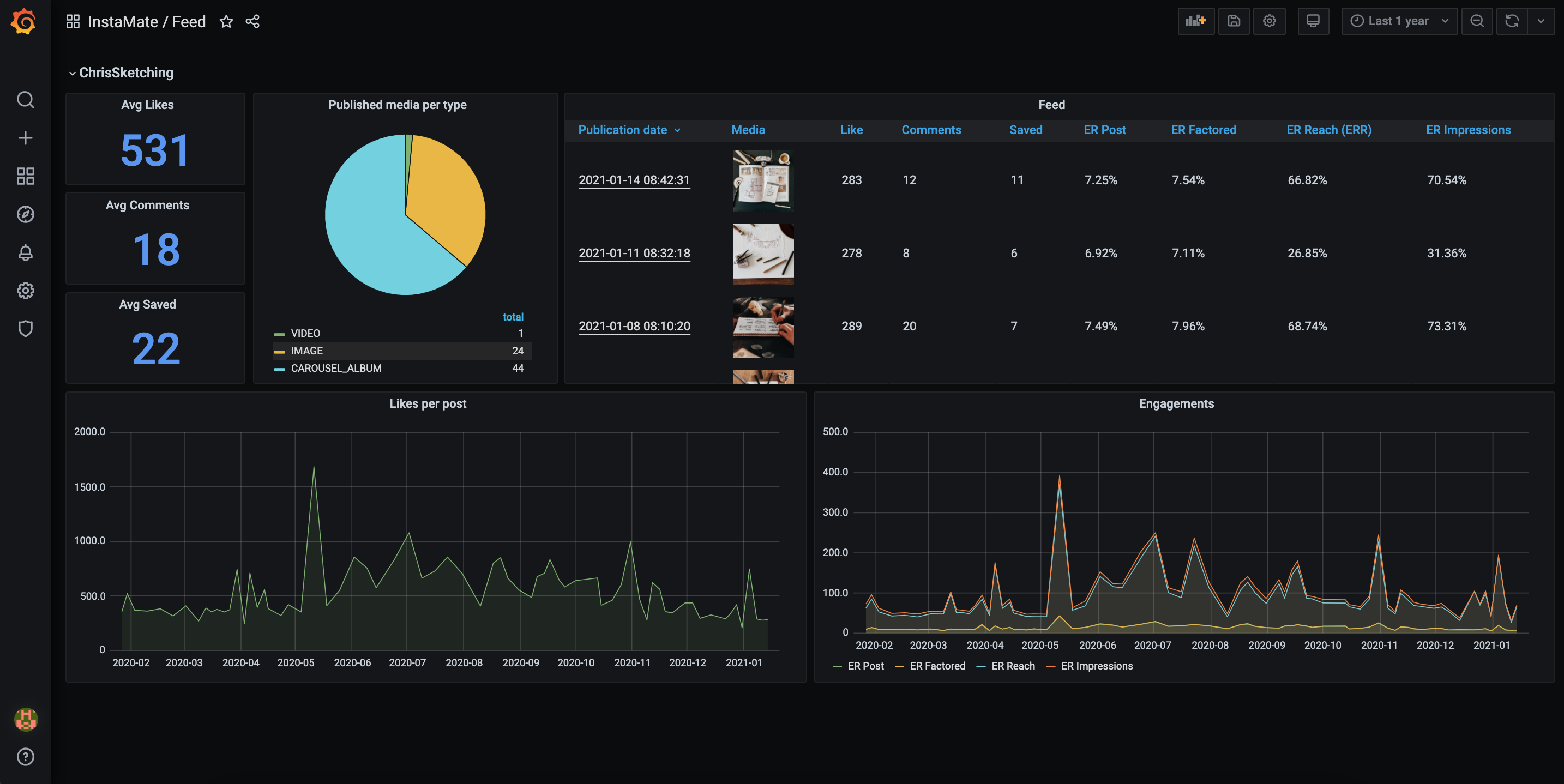Viewport: 1564px width, 784px height.
Task: Sort table by ER Post column
Action: [x=1104, y=130]
